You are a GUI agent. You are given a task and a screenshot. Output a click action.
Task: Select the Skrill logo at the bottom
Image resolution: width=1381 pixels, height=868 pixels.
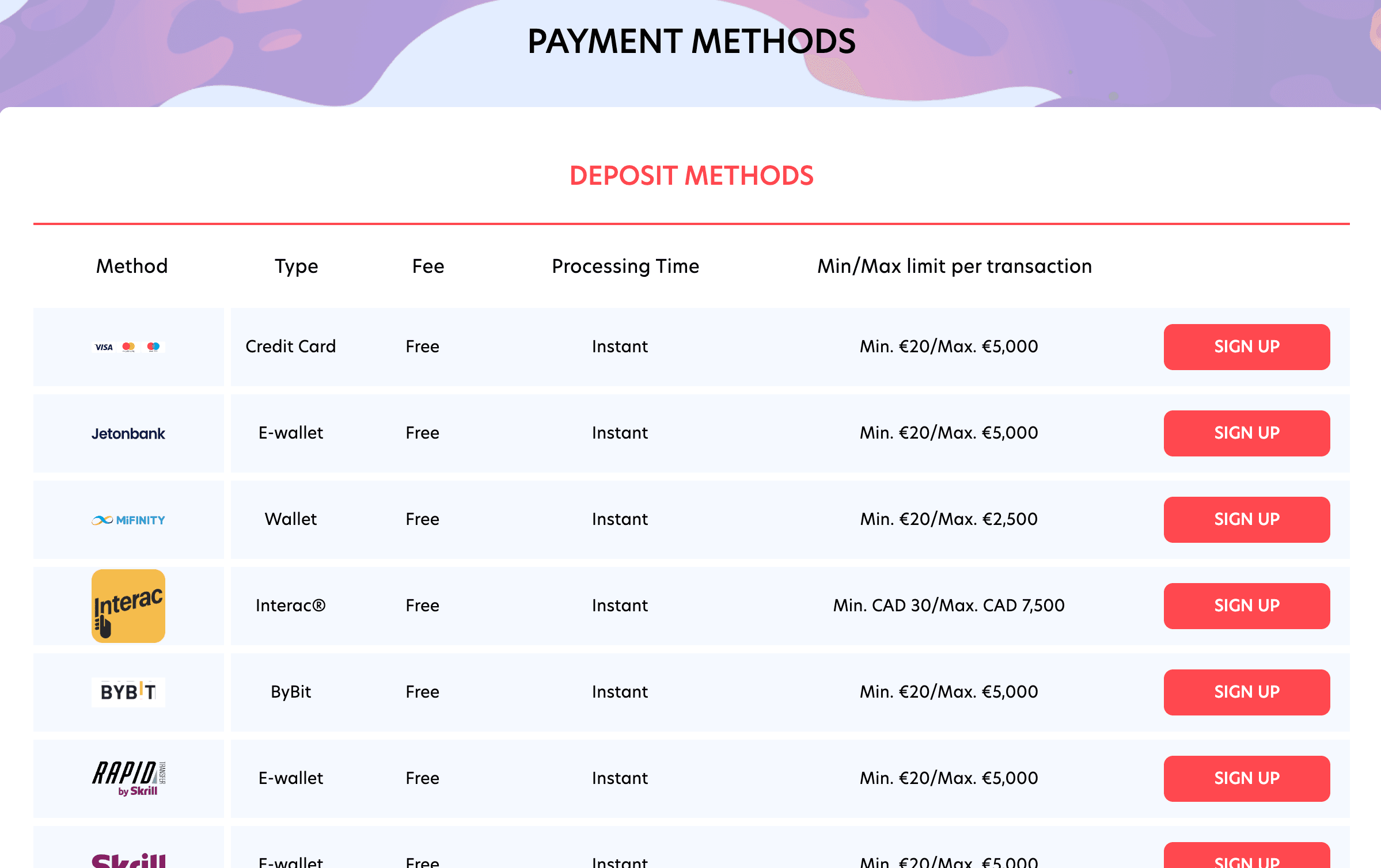(x=128, y=860)
